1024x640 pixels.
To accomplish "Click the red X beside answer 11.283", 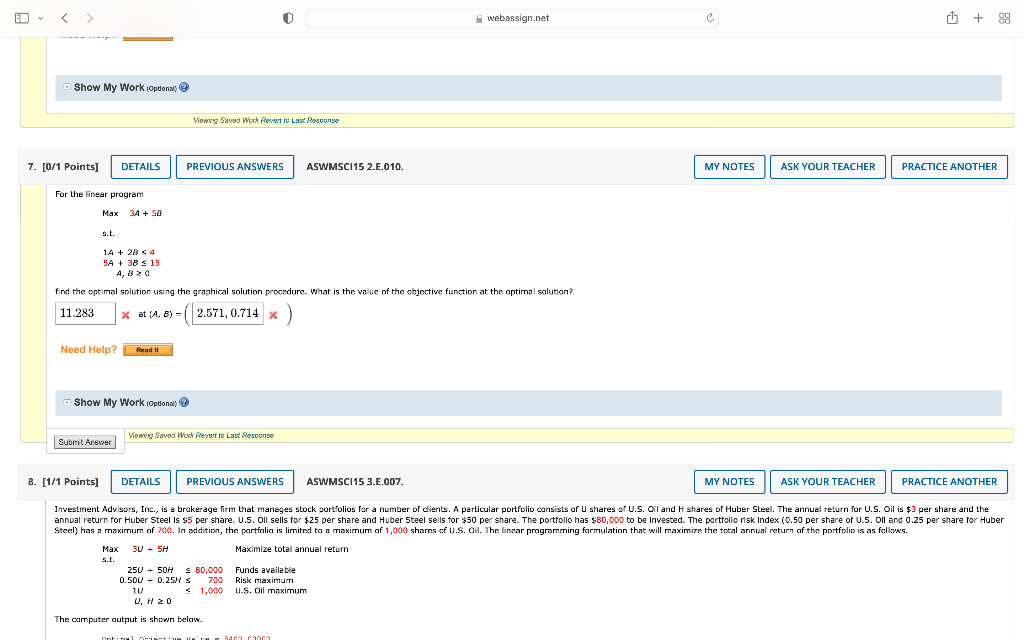I will click(125, 313).
